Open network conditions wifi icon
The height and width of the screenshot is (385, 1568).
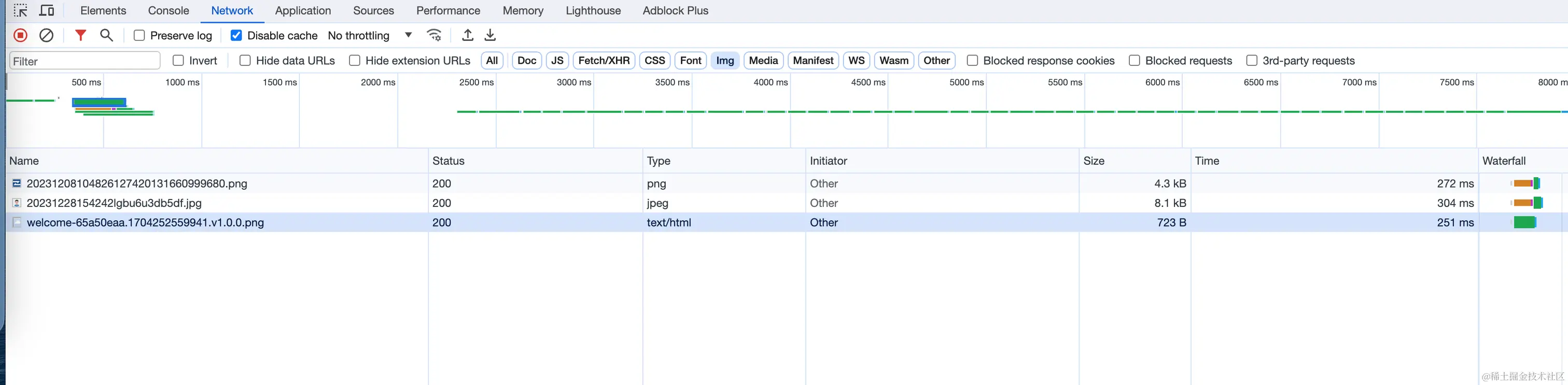coord(434,35)
